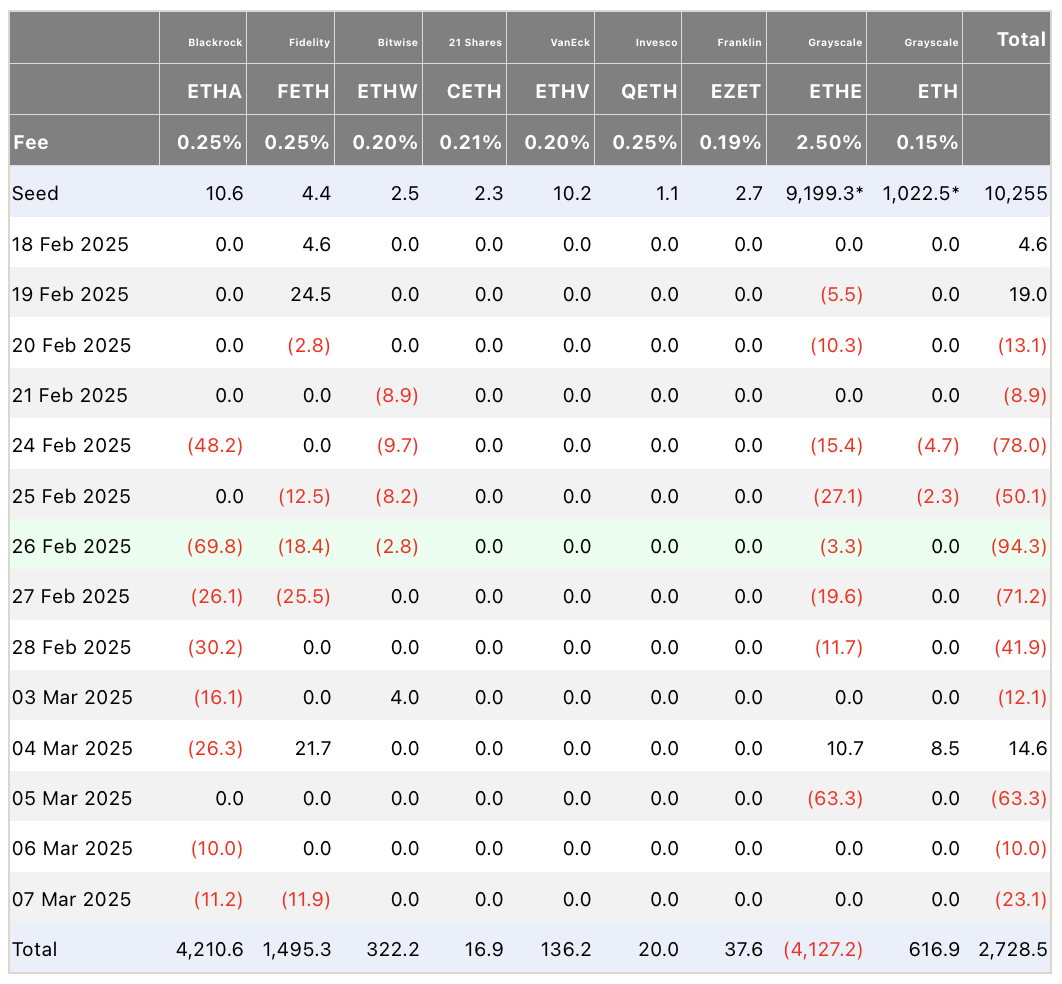This screenshot has width=1062, height=984.
Task: Select the ETHW 0.20% fee cell
Action: (x=385, y=142)
